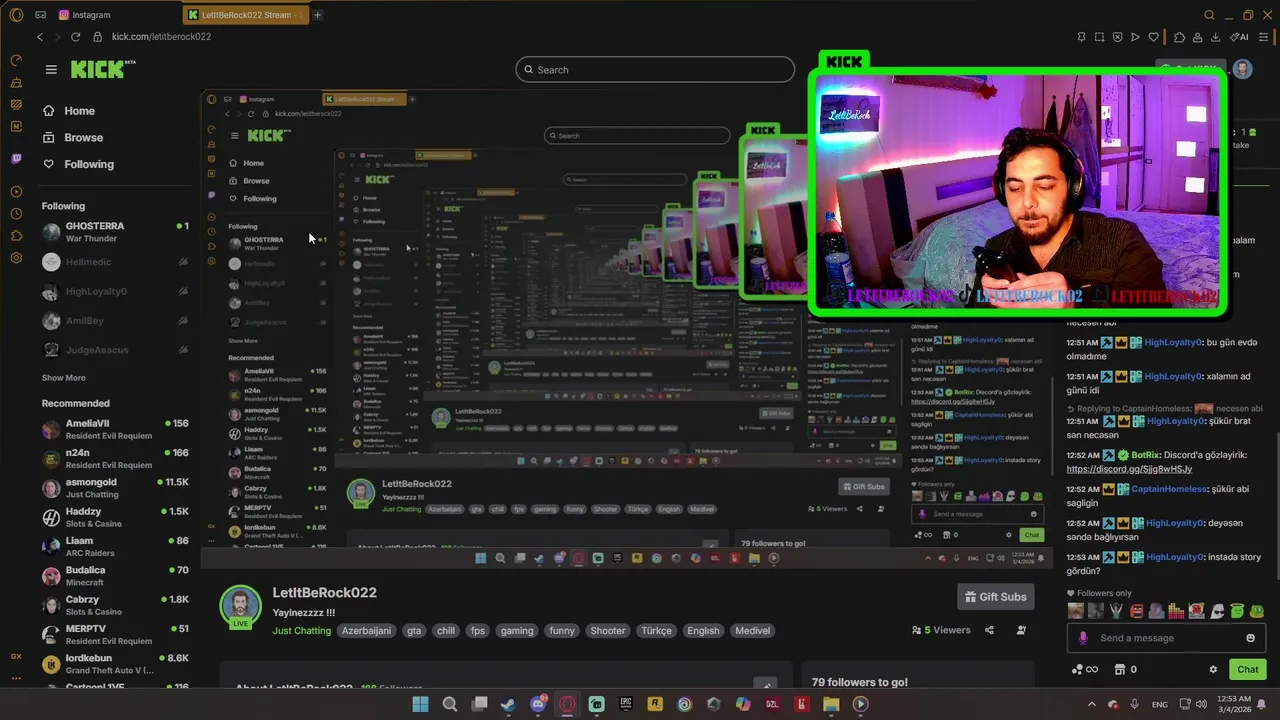Click the snapshot icon in the address bar
Image resolution: width=1280 pixels, height=720 pixels.
1099,37
